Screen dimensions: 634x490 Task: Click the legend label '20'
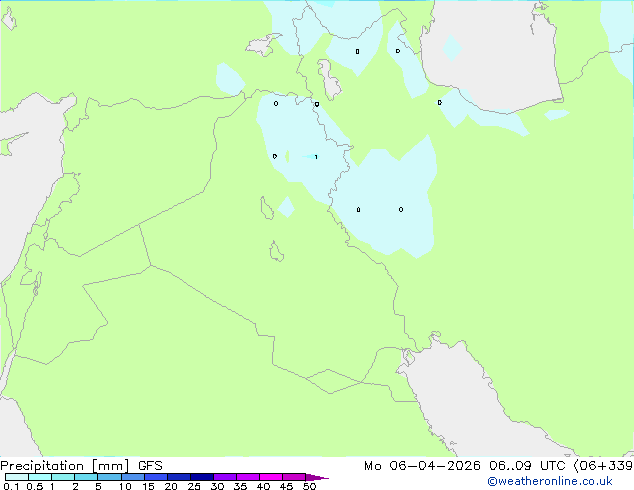[x=171, y=486]
